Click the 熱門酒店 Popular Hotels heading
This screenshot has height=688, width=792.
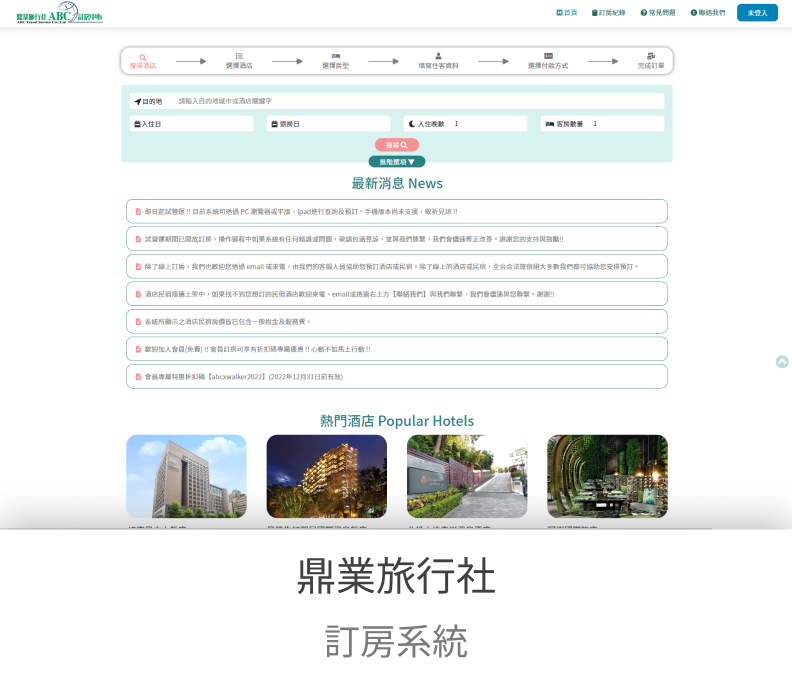click(397, 421)
